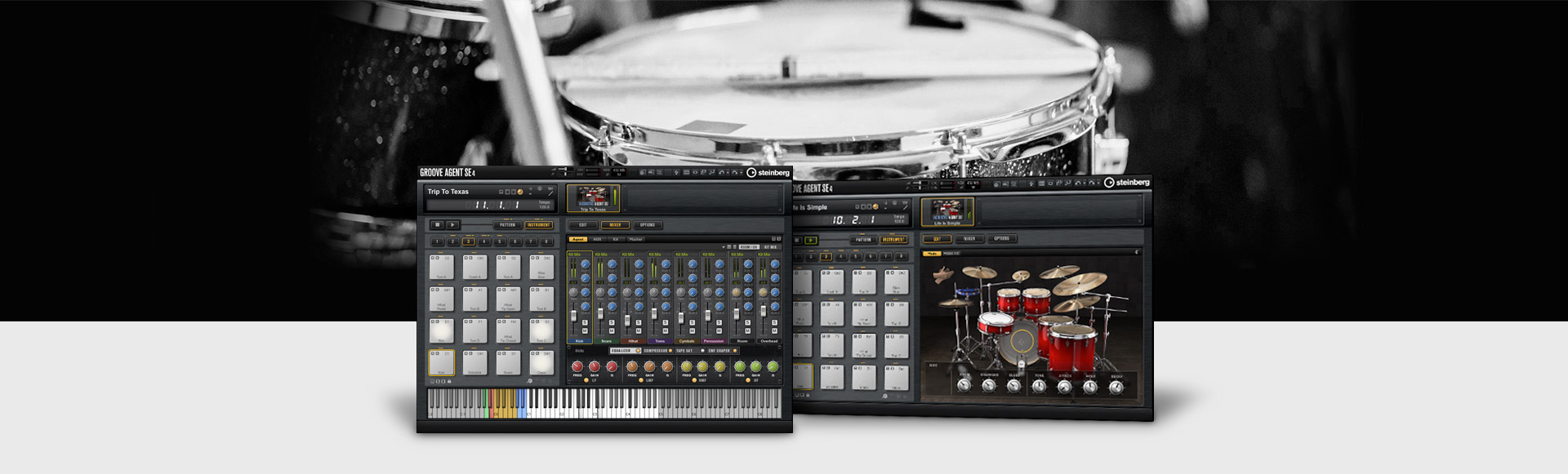Mute the Kick mixer channel
Screen dimensions: 1568x474
(585, 331)
